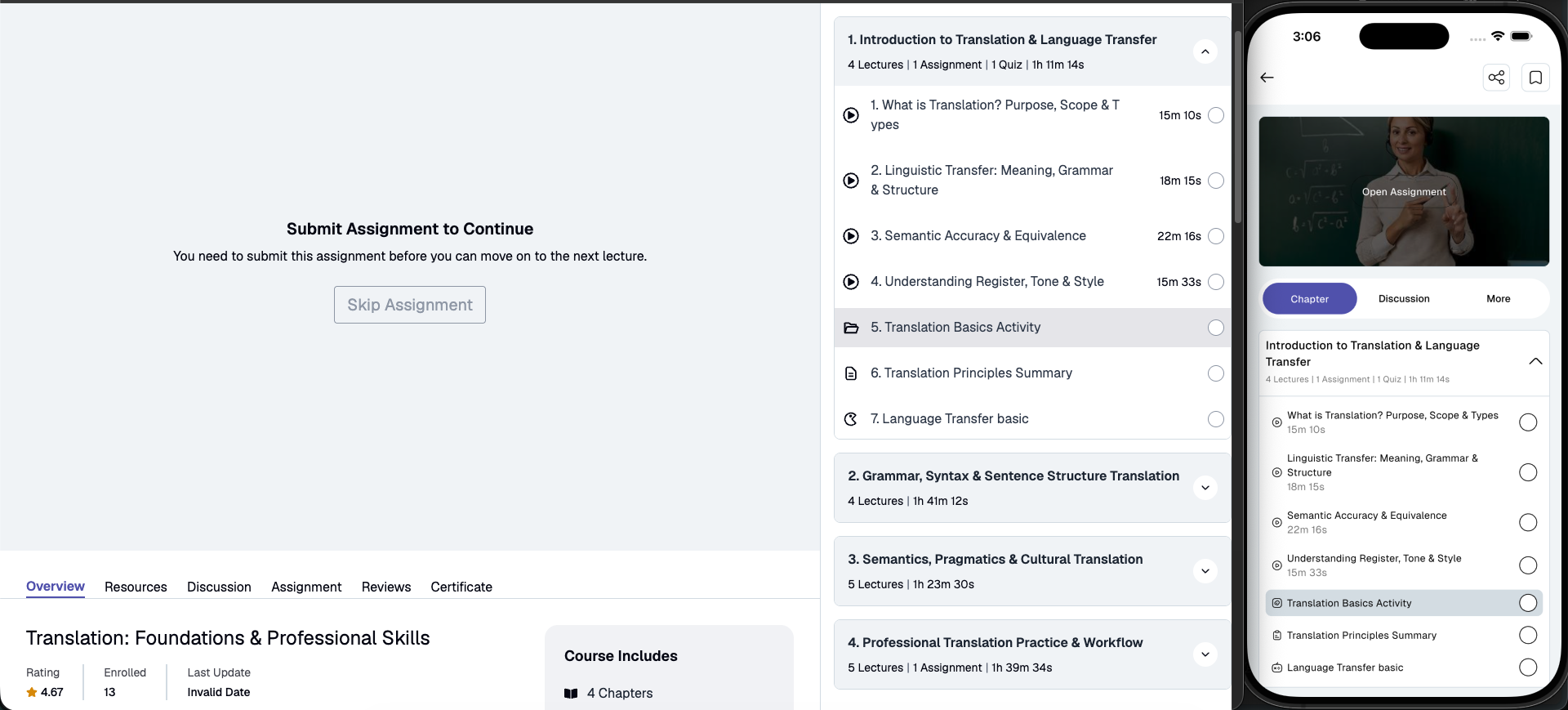The width and height of the screenshot is (1568, 710).
Task: Mark Semantic Accuracy & Equivalence complete
Action: tap(1216, 236)
